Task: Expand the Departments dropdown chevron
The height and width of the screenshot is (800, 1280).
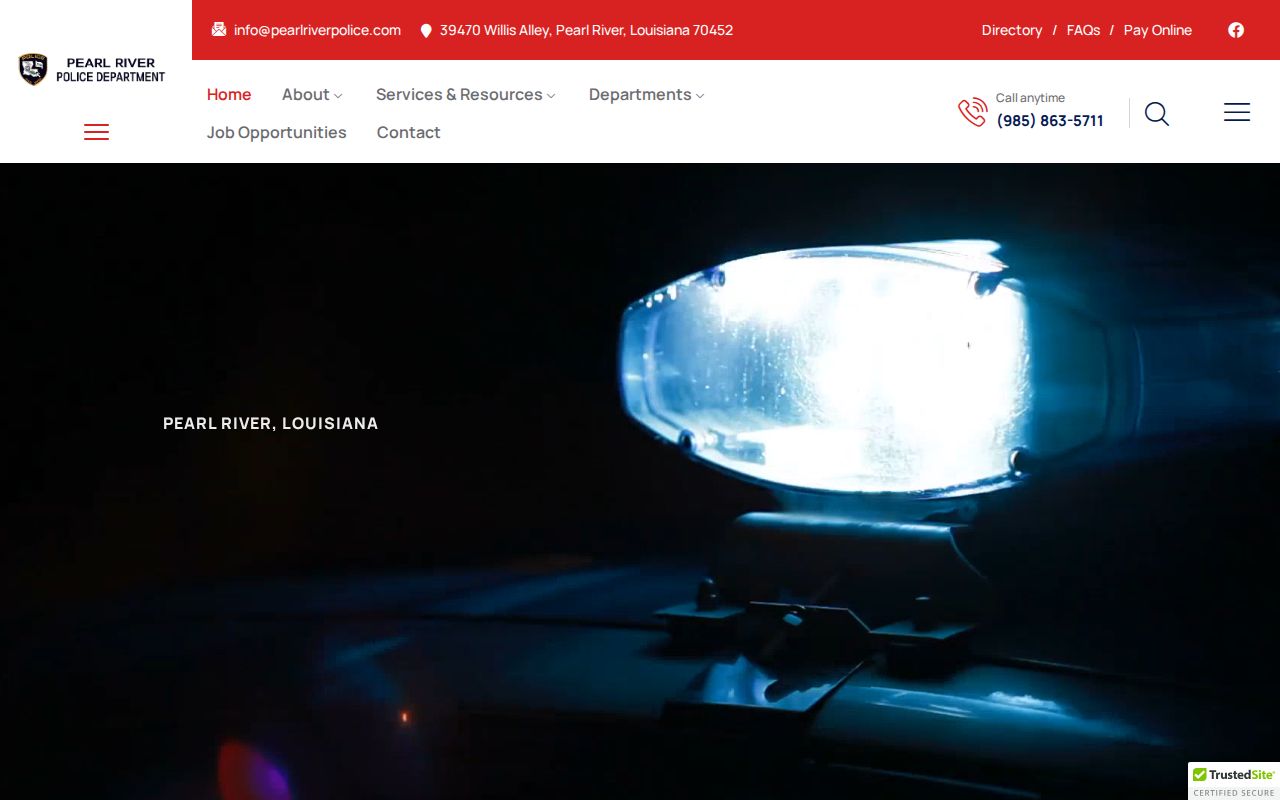Action: (700, 96)
